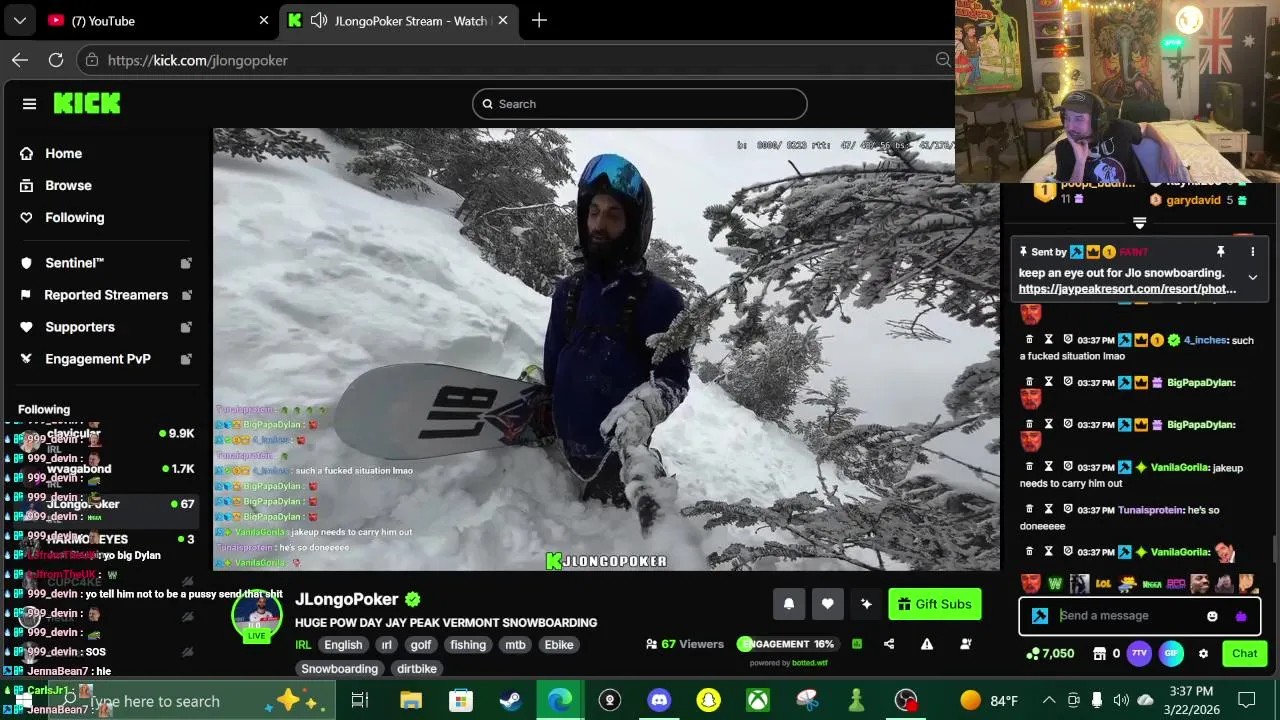The image size is (1280, 720).
Task: Click the Kick logo
Action: (87, 103)
